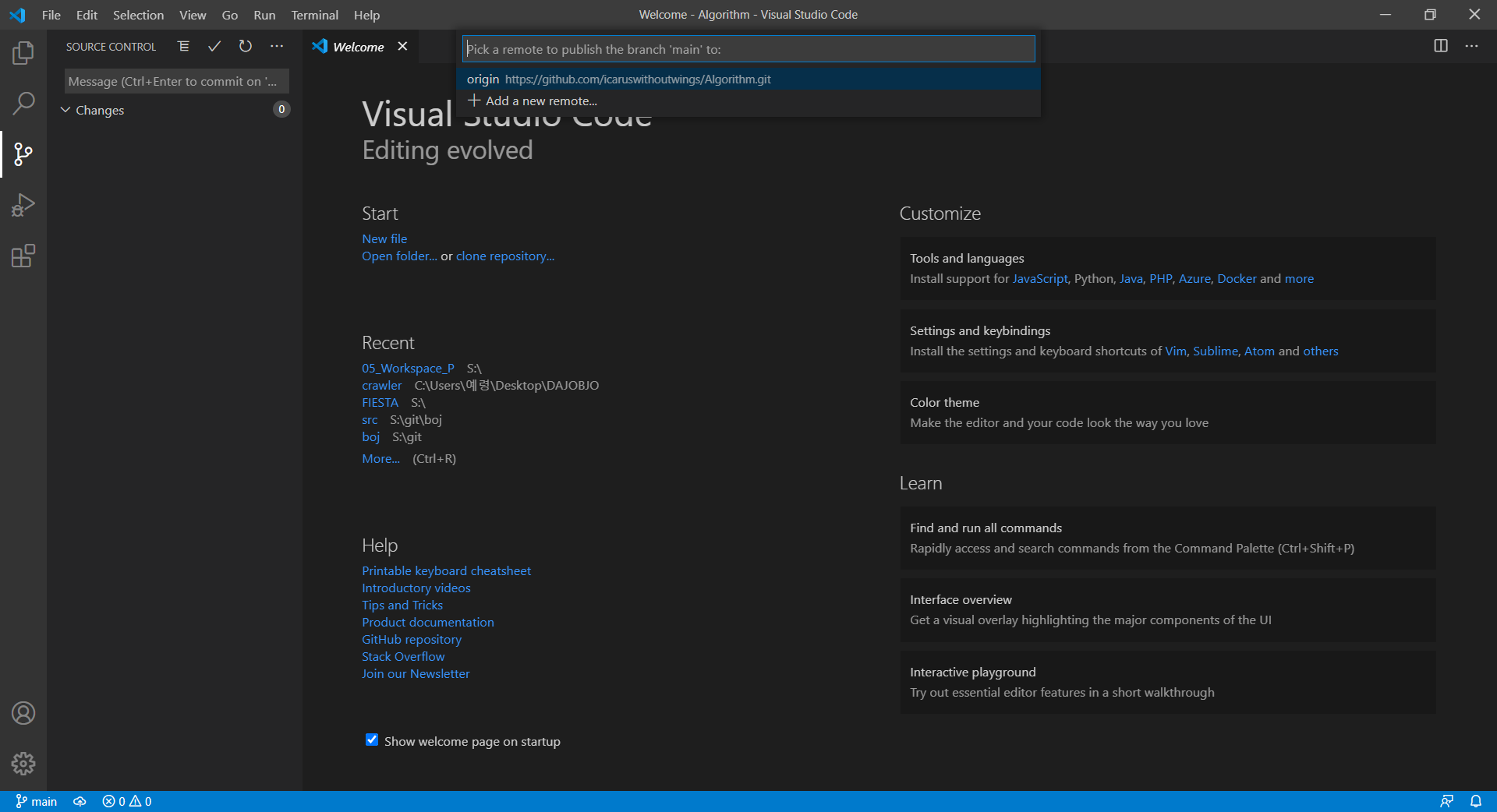Select the Welcome tab
Screen dimensions: 1497x812
[x=359, y=47]
